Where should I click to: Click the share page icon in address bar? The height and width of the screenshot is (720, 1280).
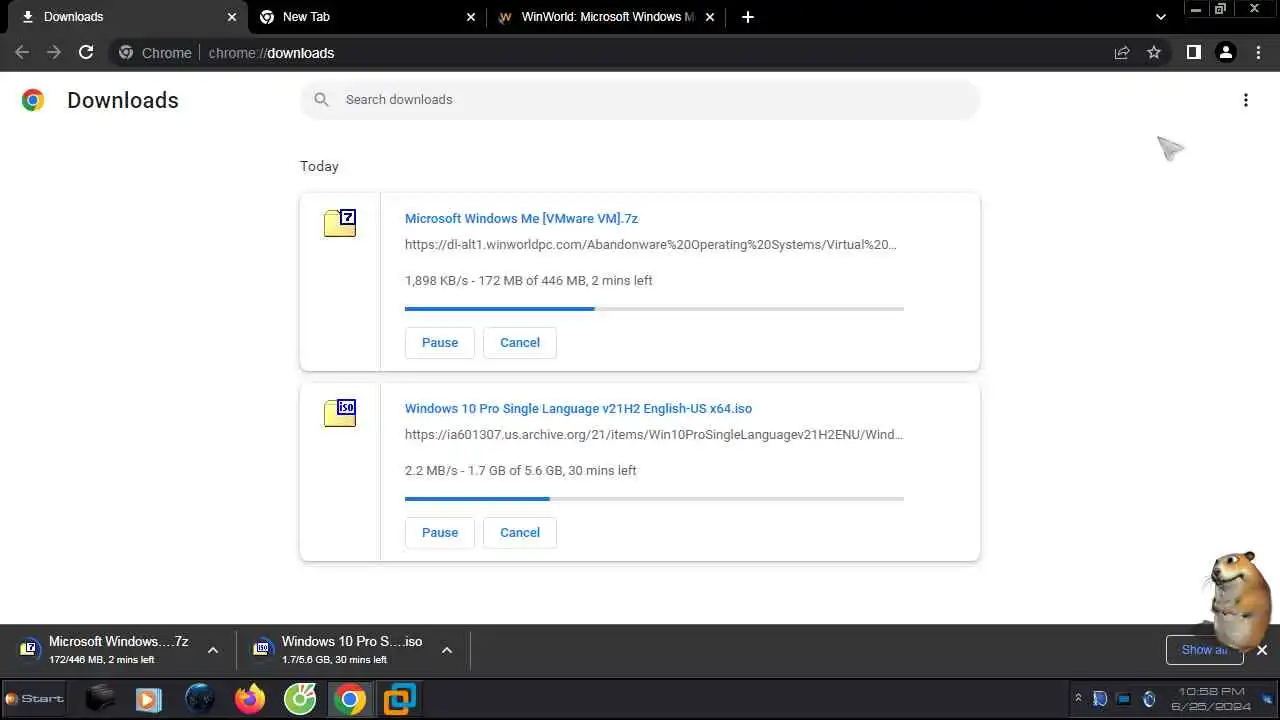[1122, 52]
